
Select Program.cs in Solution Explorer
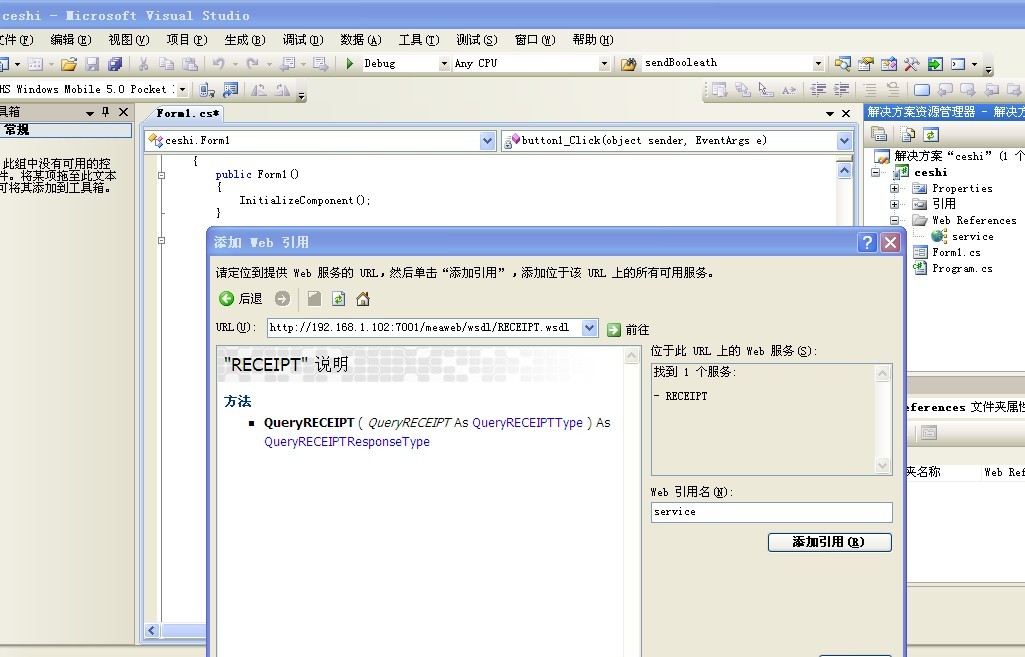click(962, 269)
